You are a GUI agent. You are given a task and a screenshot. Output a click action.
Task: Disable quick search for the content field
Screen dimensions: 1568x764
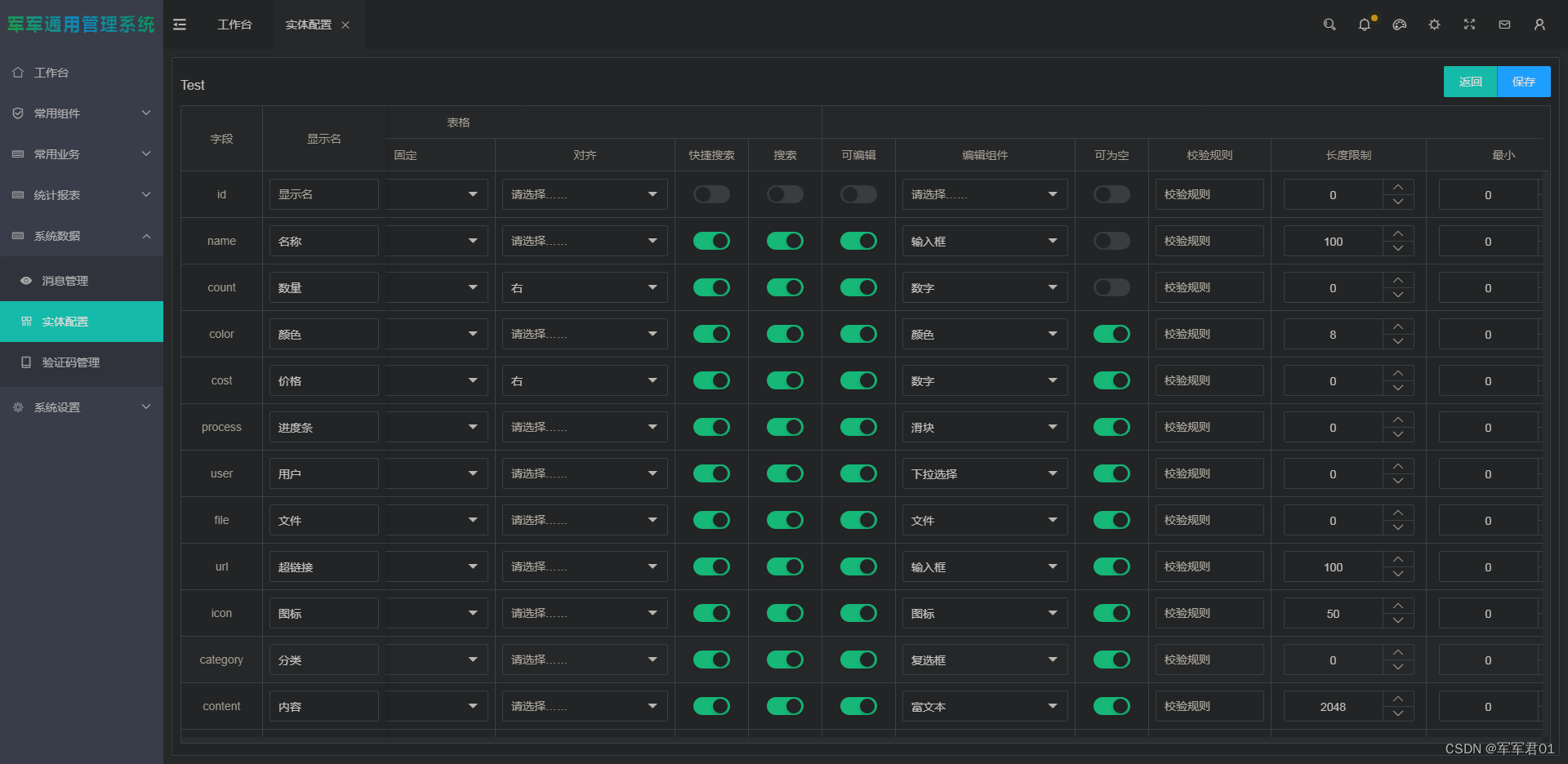coord(711,706)
